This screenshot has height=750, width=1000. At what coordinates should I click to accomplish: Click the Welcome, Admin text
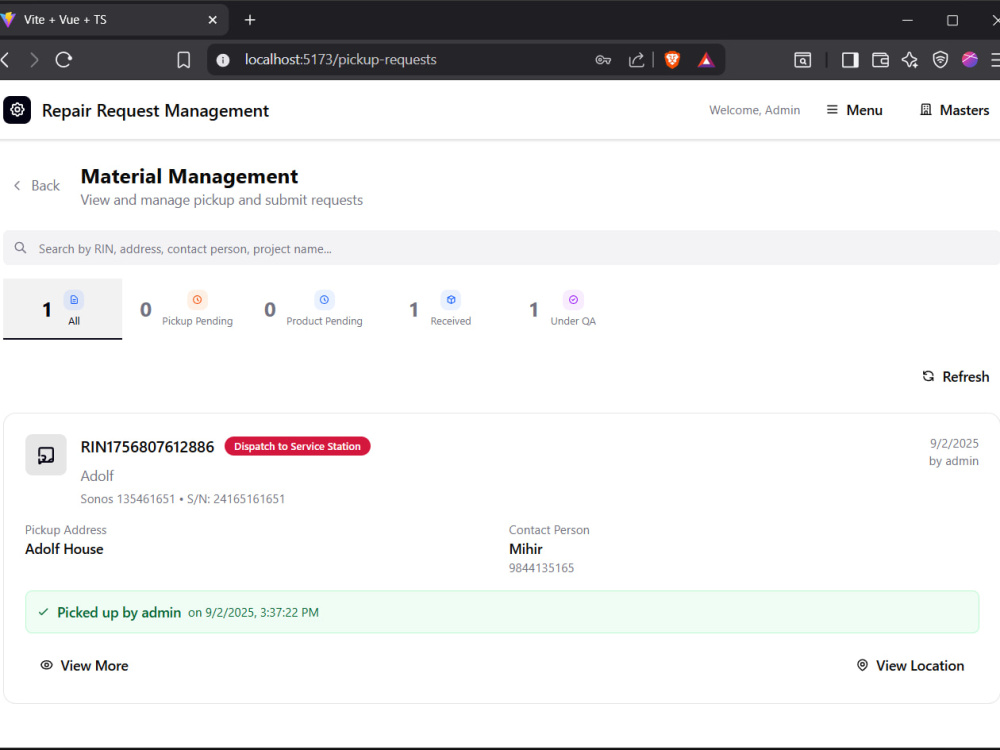point(754,110)
